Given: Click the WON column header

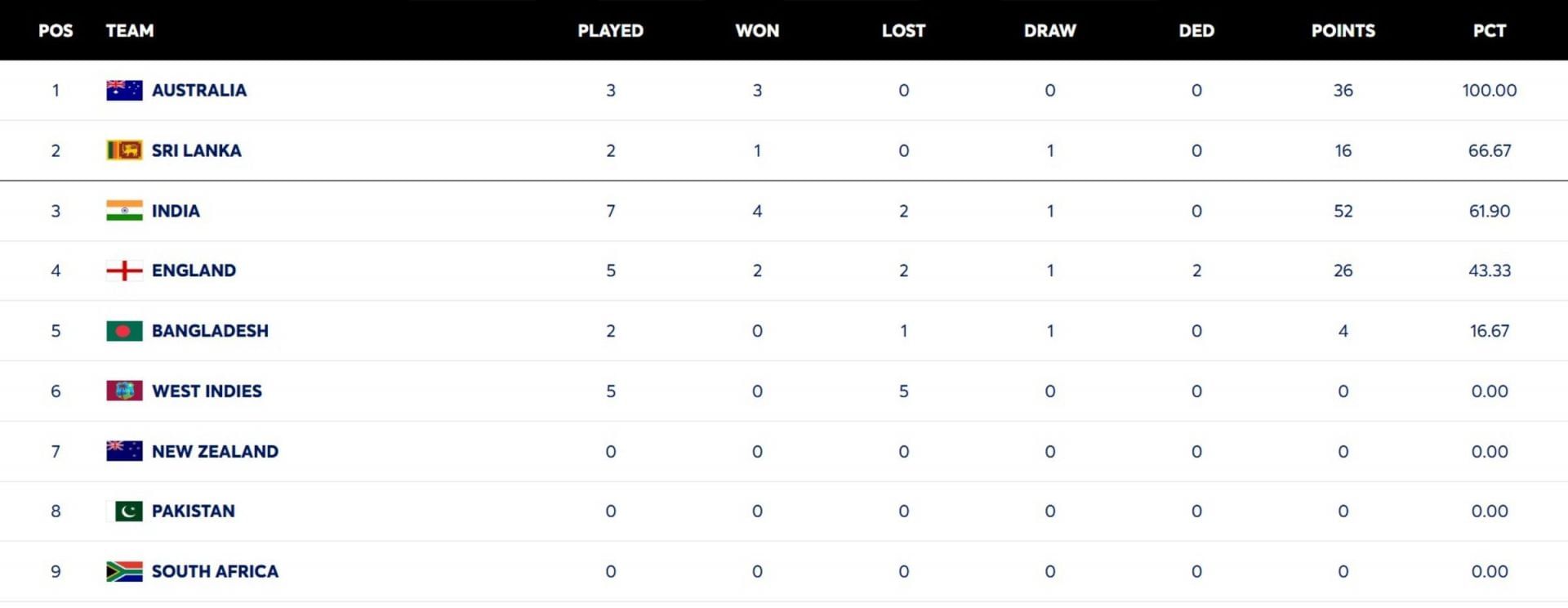Looking at the screenshot, I should 757,31.
